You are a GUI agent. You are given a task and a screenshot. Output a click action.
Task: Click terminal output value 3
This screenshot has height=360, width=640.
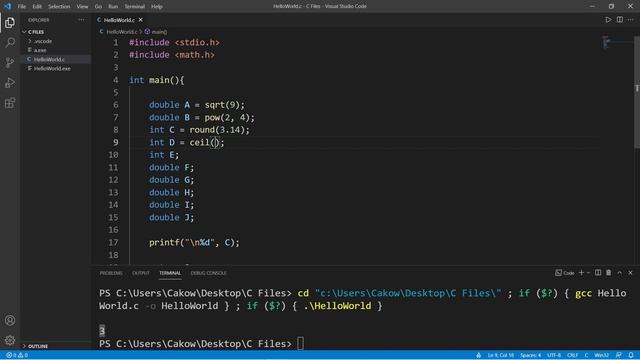click(102, 331)
